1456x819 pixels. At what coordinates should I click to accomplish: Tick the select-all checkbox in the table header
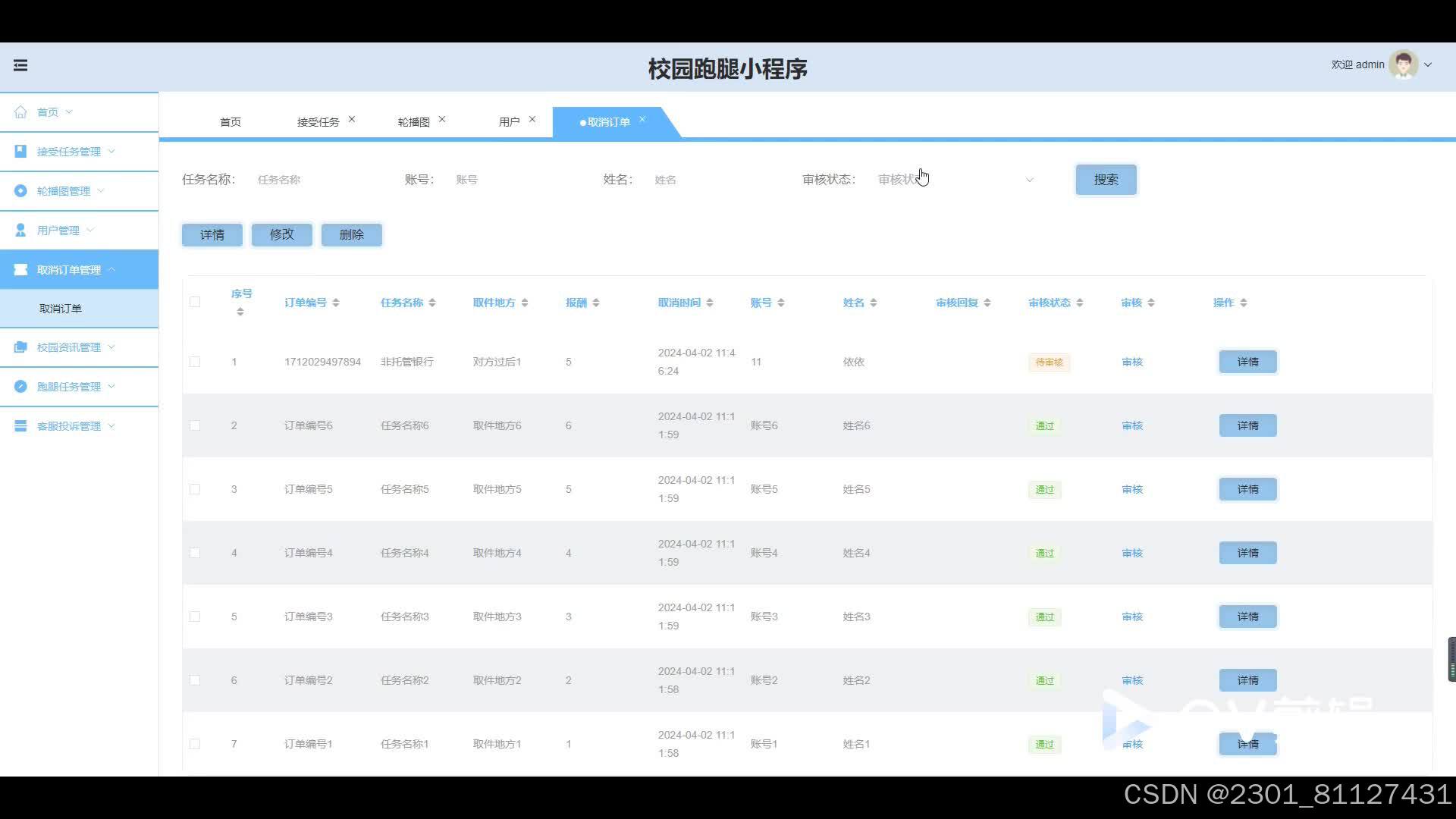pos(195,302)
